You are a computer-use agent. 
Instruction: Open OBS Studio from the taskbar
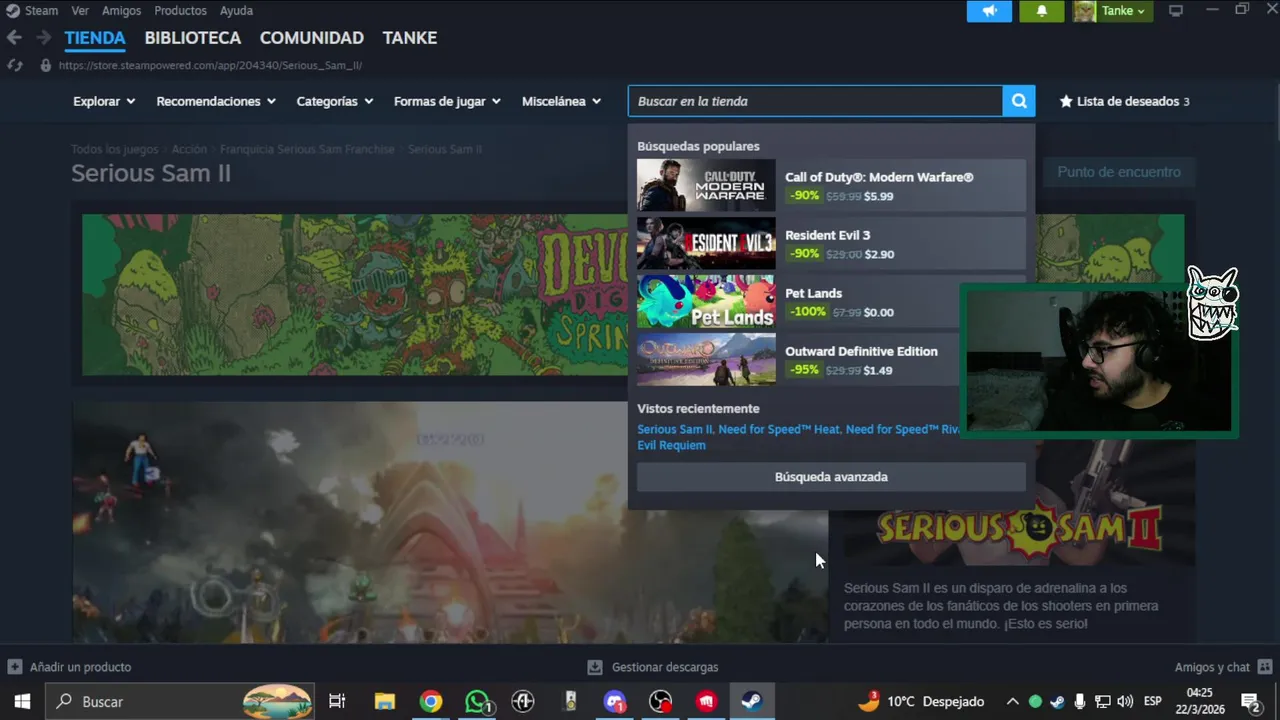tap(661, 701)
